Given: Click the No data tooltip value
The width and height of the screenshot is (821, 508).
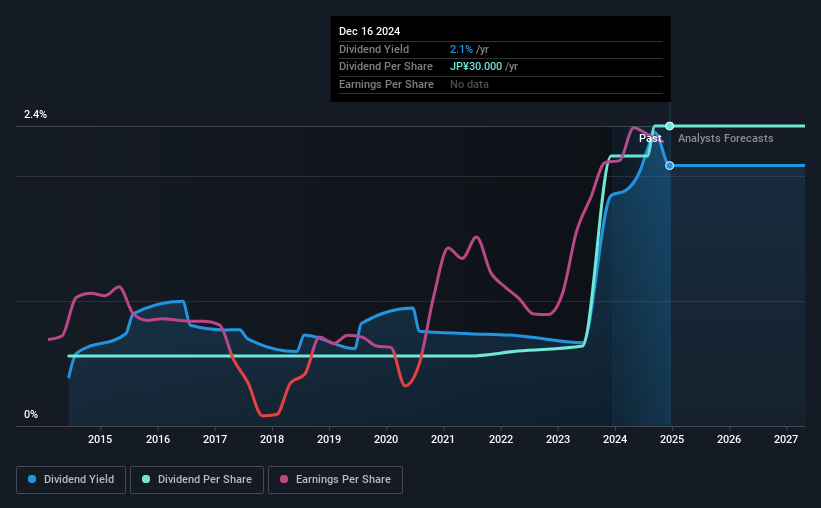Looking at the screenshot, I should click(469, 84).
